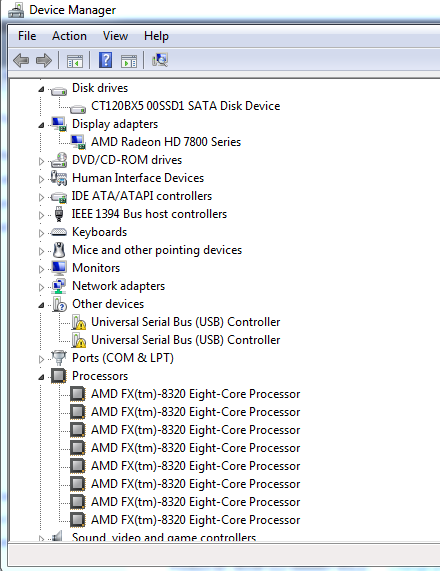Screen dimensions: 440x571
Task: Toggle the show/hide console tree button
Action: click(x=75, y=61)
